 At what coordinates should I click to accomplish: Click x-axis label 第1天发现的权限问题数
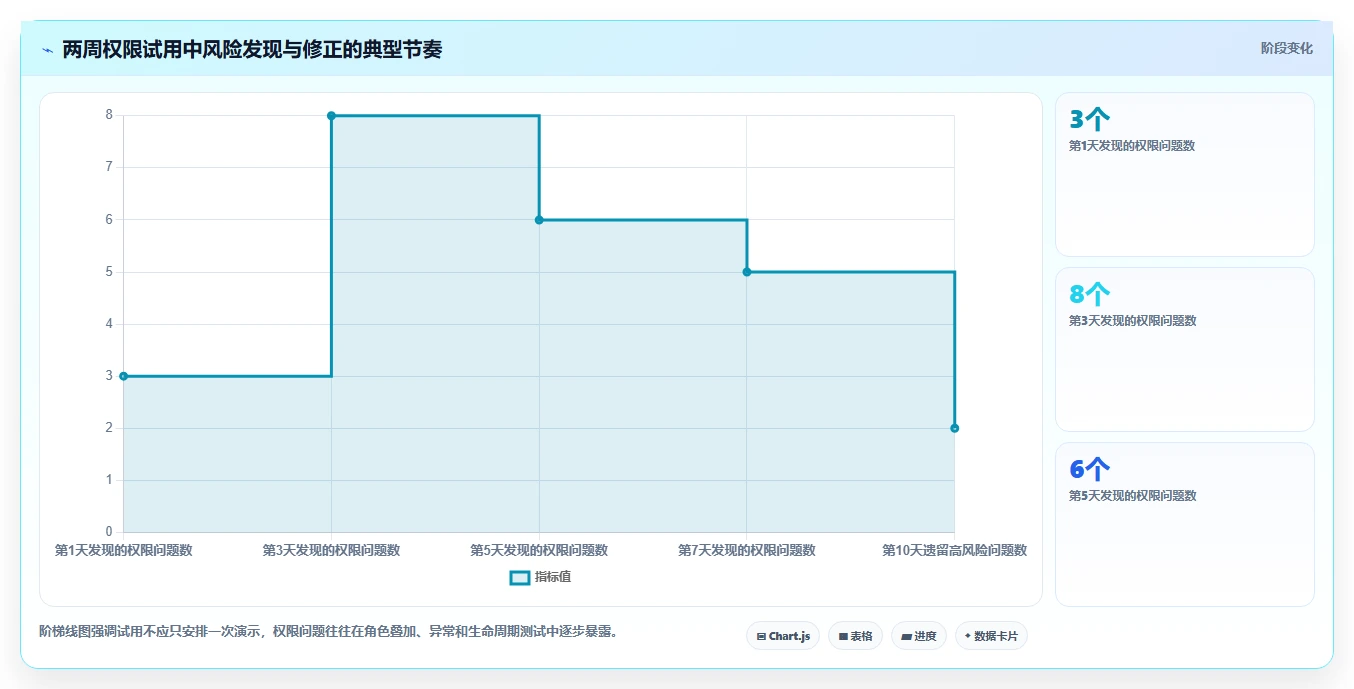[123, 550]
